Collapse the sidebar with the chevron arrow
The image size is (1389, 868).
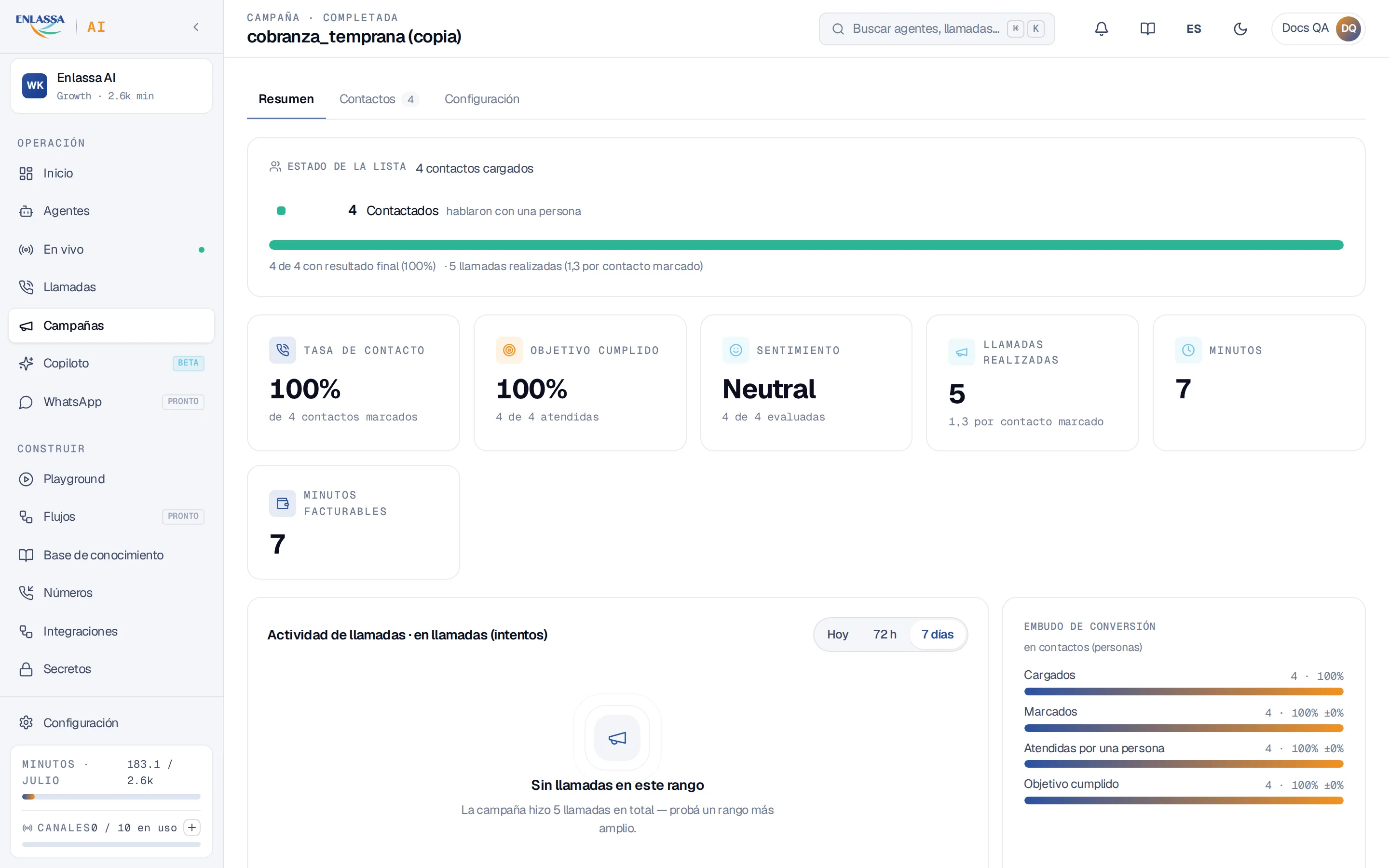(196, 27)
